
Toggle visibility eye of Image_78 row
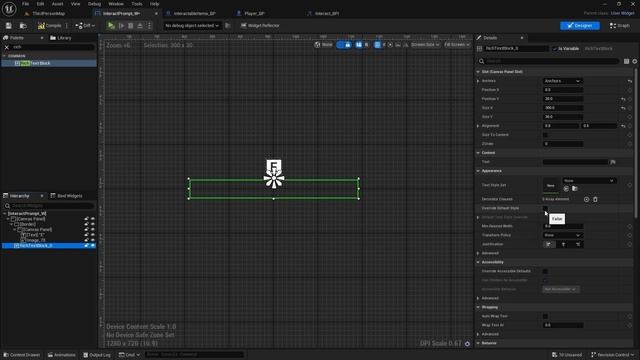point(93,240)
